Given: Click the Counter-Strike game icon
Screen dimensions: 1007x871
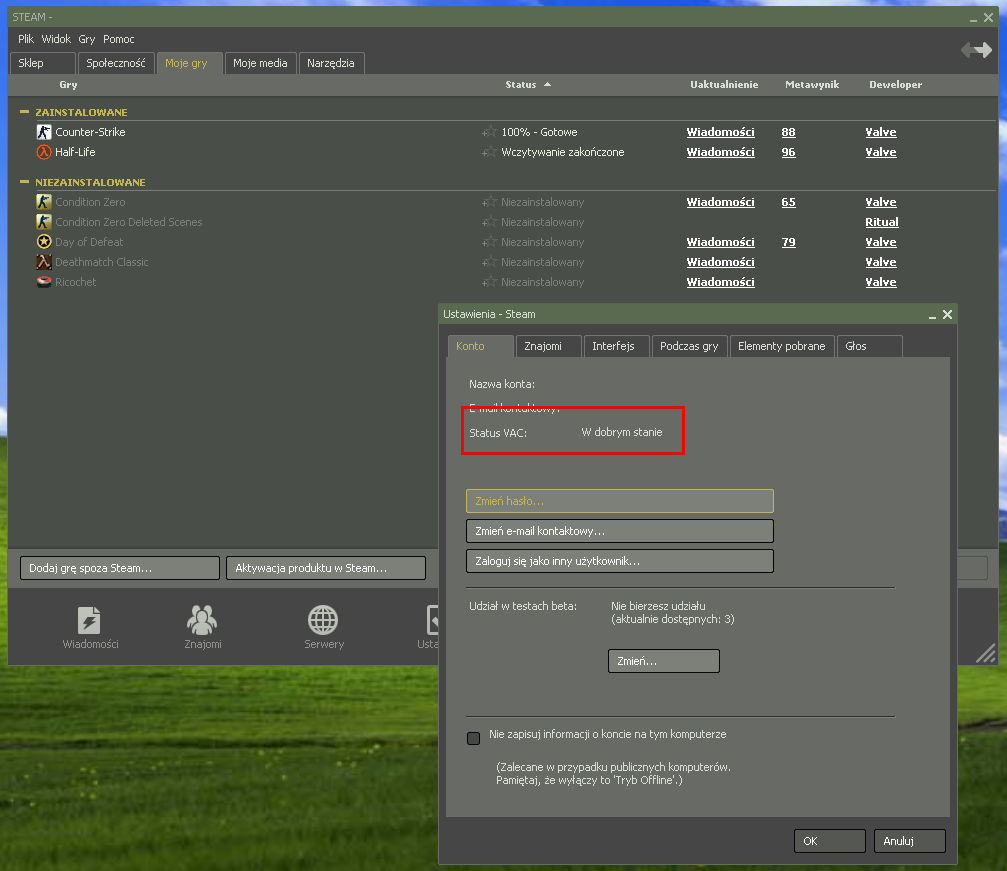Looking at the screenshot, I should coord(44,132).
